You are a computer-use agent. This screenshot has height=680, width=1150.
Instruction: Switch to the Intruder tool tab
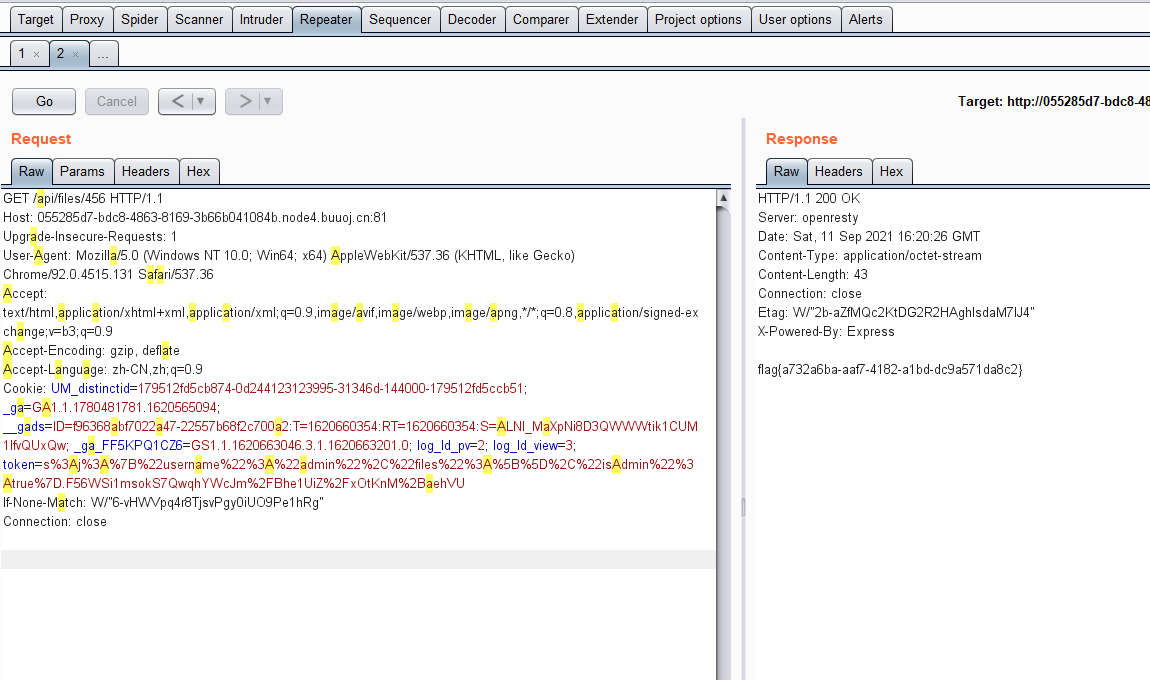click(x=262, y=18)
